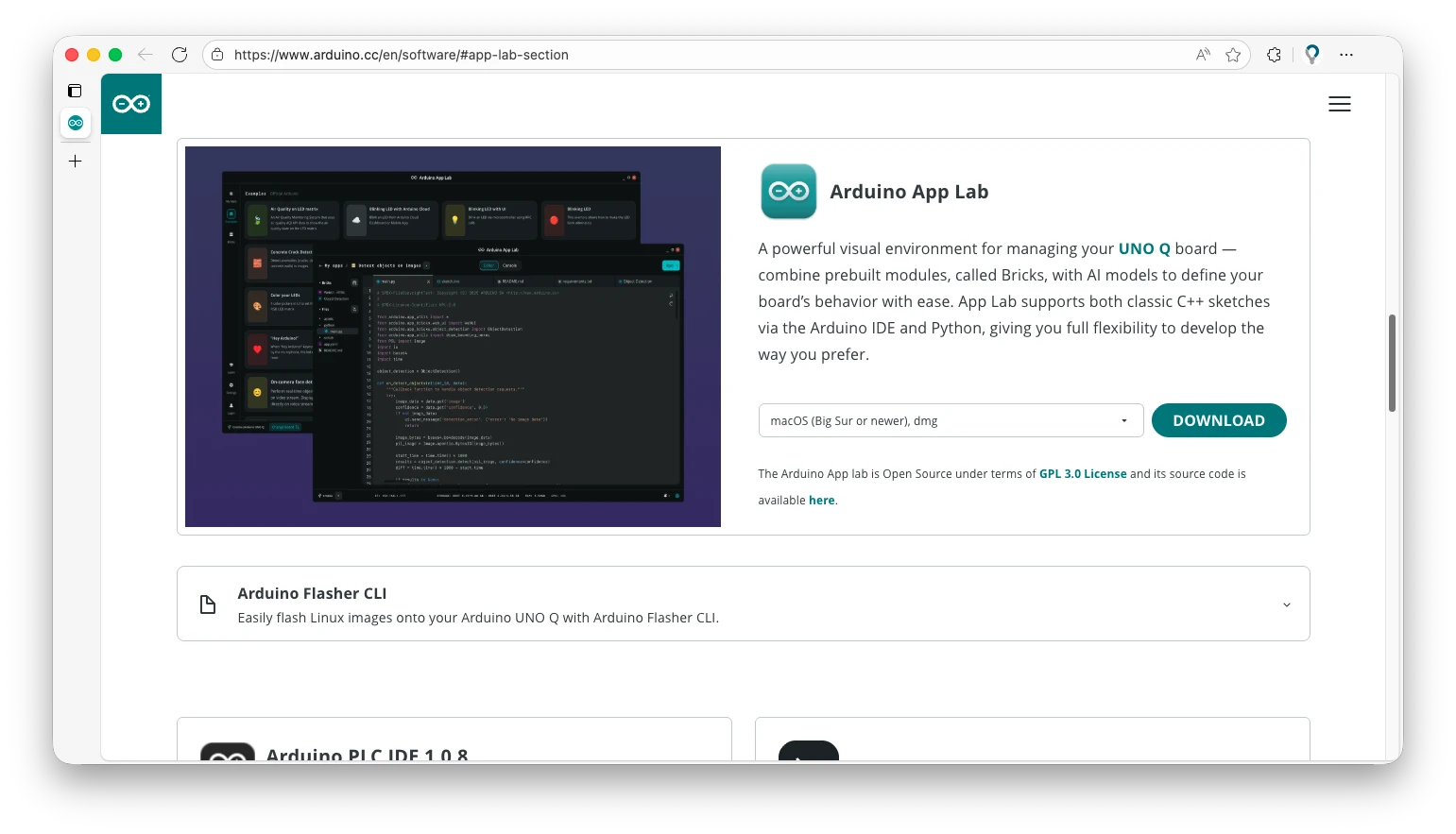This screenshot has height=834, width=1456.
Task: Click the location pin icon in the toolbar
Action: tap(1312, 54)
